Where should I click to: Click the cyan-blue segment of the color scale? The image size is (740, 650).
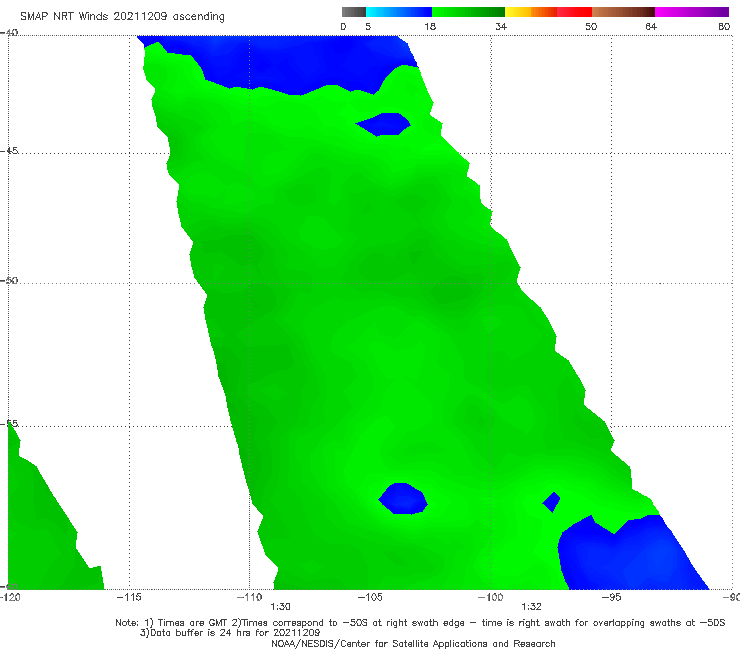coord(399,12)
